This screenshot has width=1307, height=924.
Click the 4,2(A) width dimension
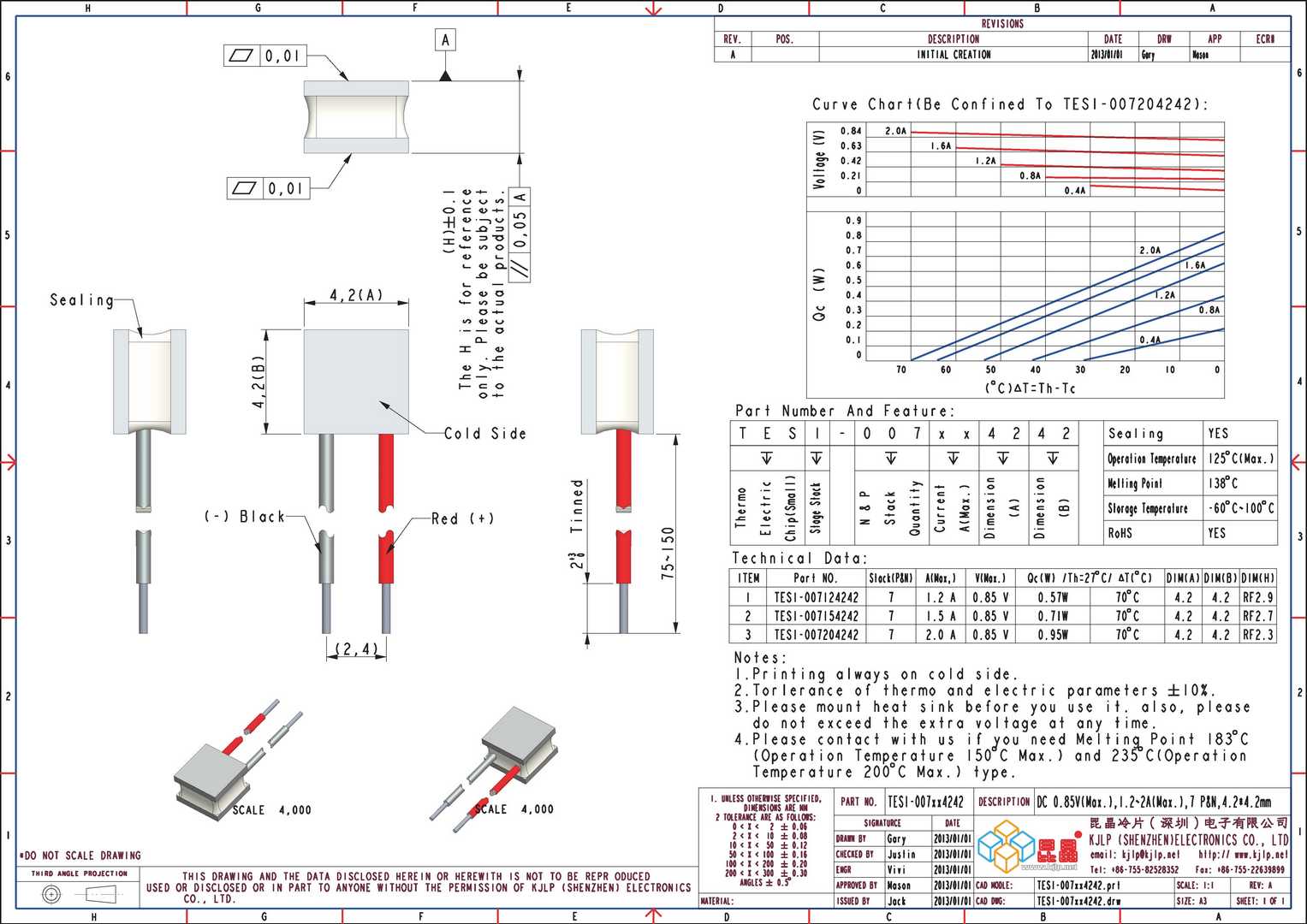357,295
